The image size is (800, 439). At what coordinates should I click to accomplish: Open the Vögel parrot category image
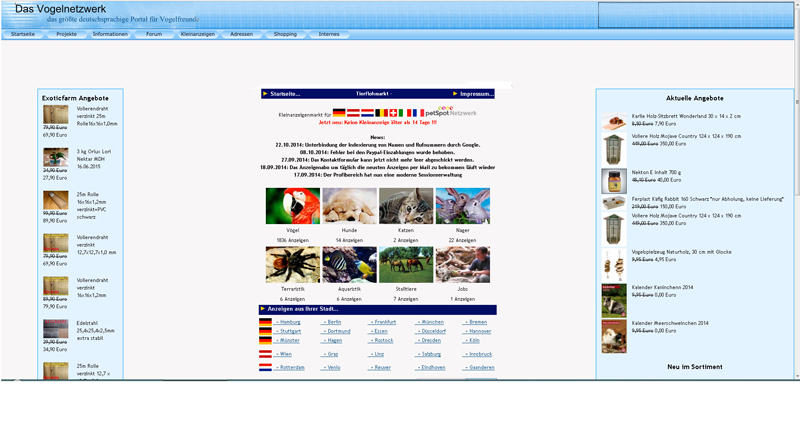click(x=292, y=206)
